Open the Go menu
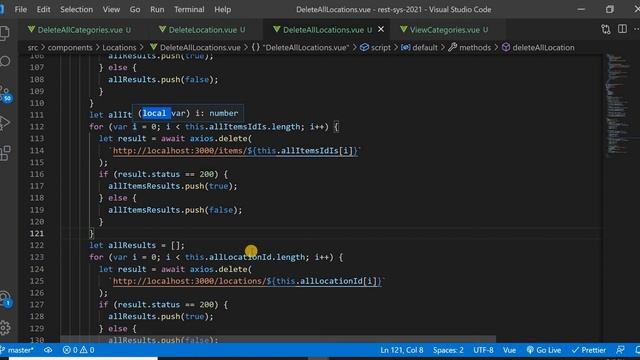The height and width of the screenshot is (360, 640). pos(135,9)
